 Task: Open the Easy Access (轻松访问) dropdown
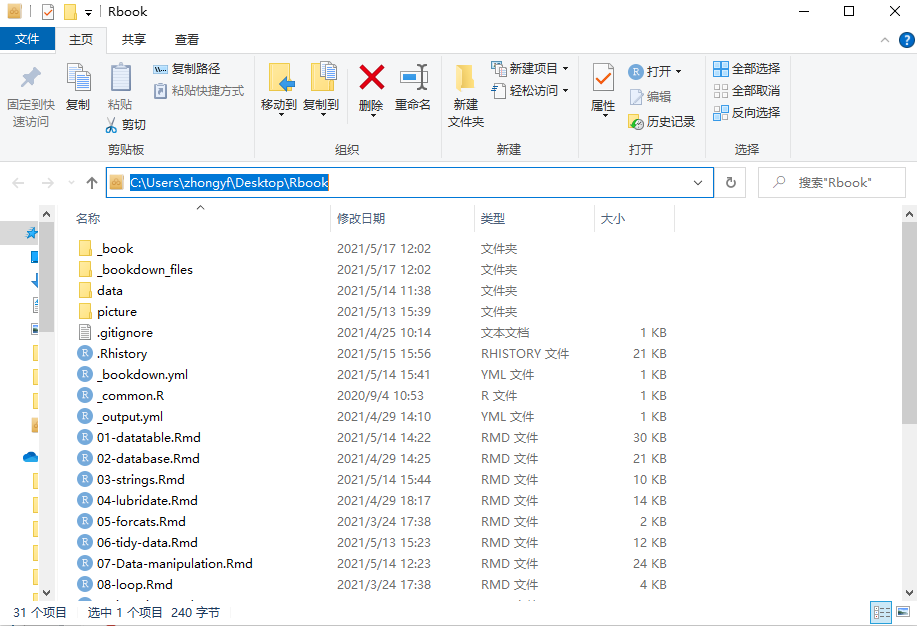pyautogui.click(x=530, y=91)
